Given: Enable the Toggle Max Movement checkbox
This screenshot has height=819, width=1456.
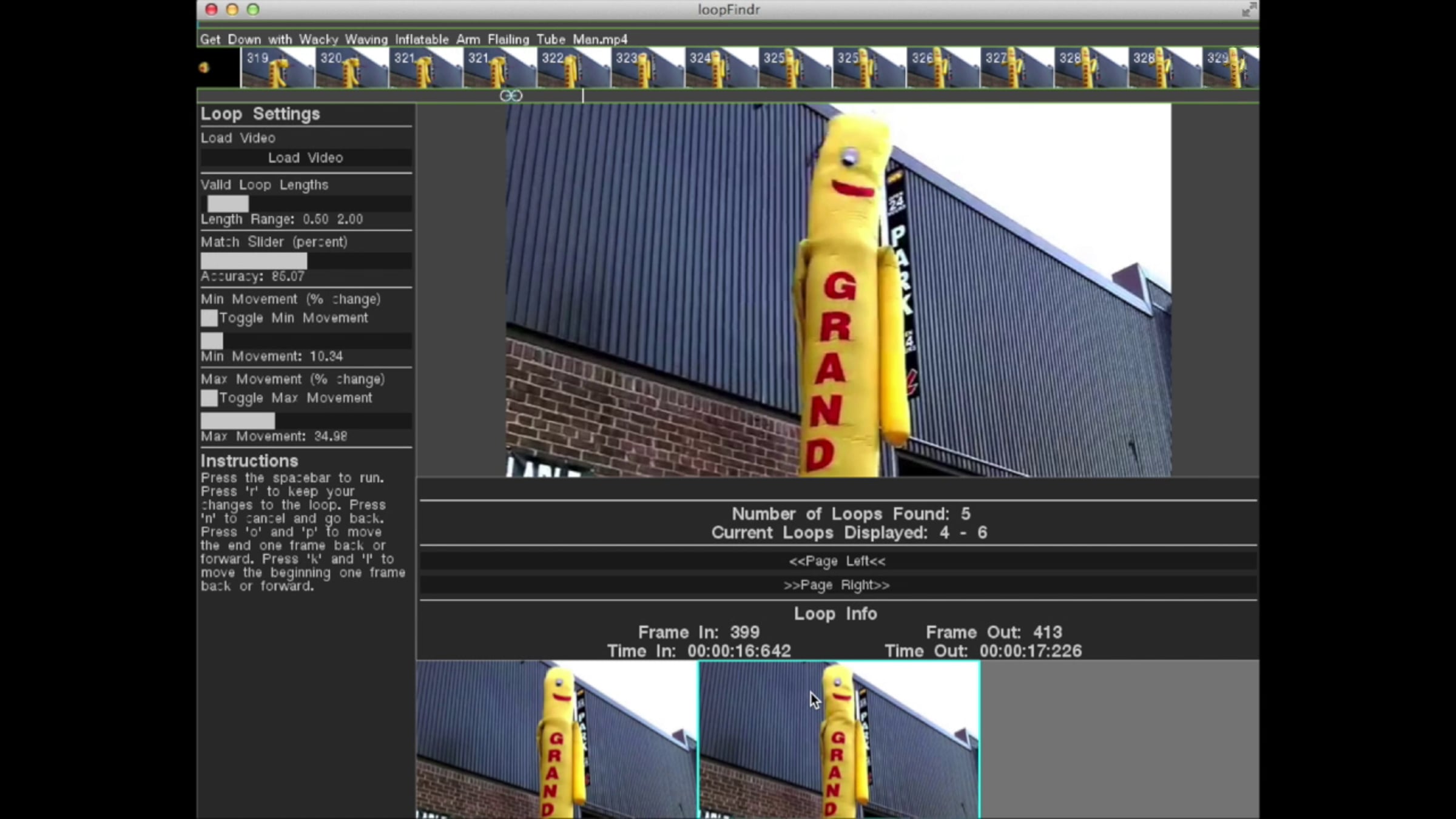Looking at the screenshot, I should click(209, 398).
